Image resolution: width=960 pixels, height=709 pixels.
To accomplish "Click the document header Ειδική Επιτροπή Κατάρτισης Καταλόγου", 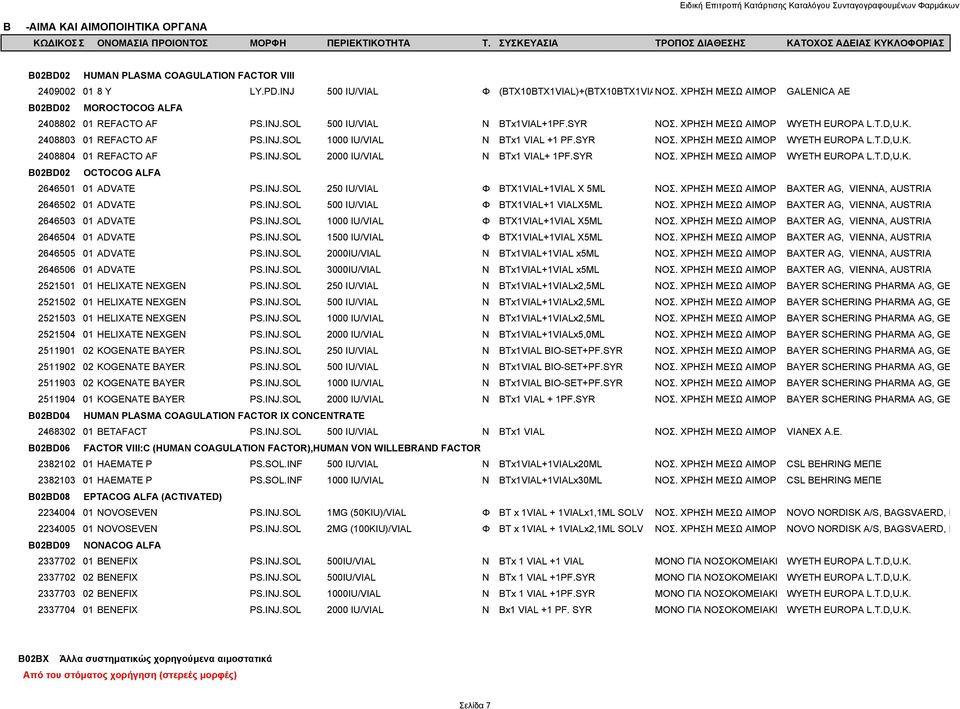I will click(x=755, y=6).
